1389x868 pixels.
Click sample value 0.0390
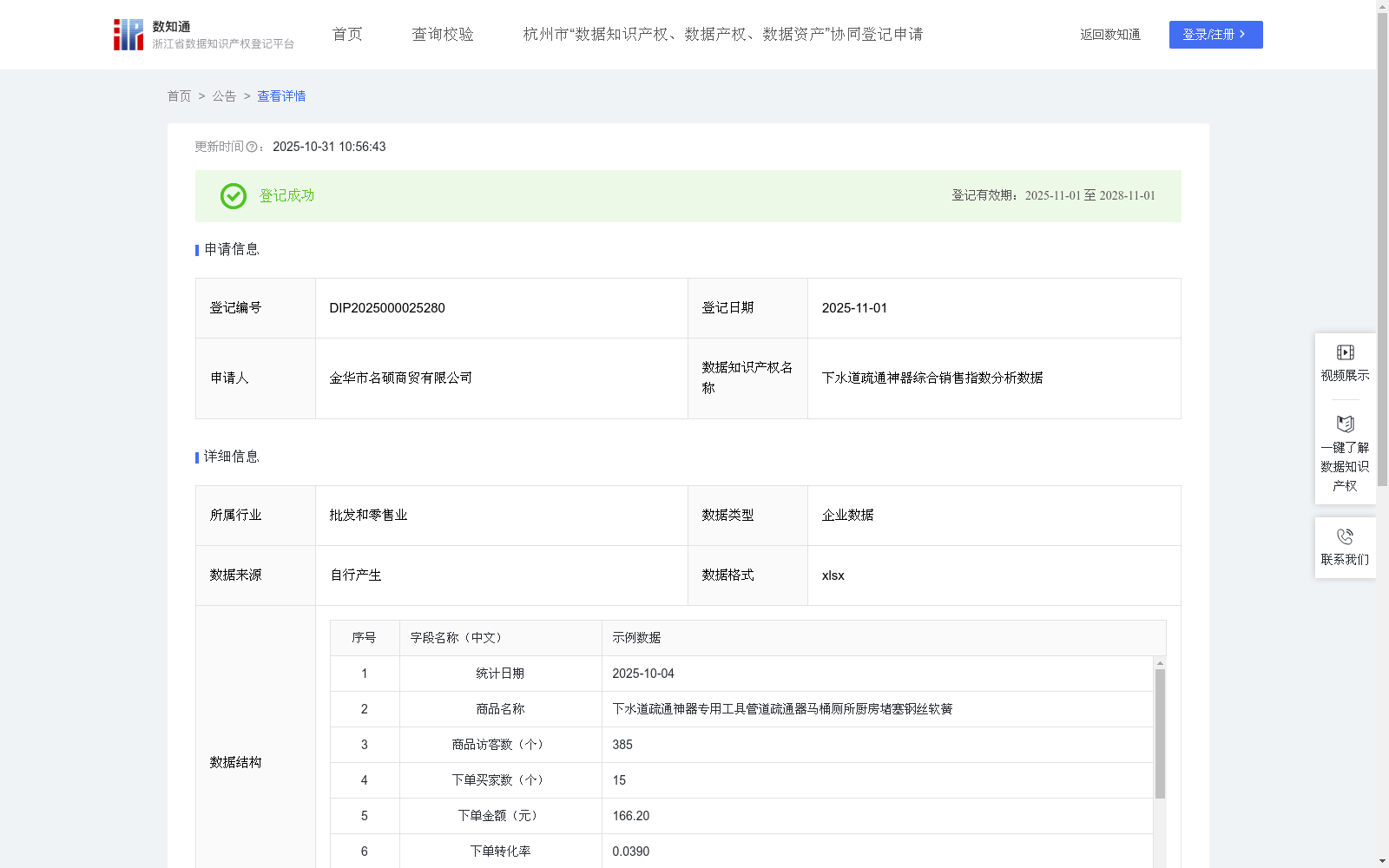tap(630, 852)
